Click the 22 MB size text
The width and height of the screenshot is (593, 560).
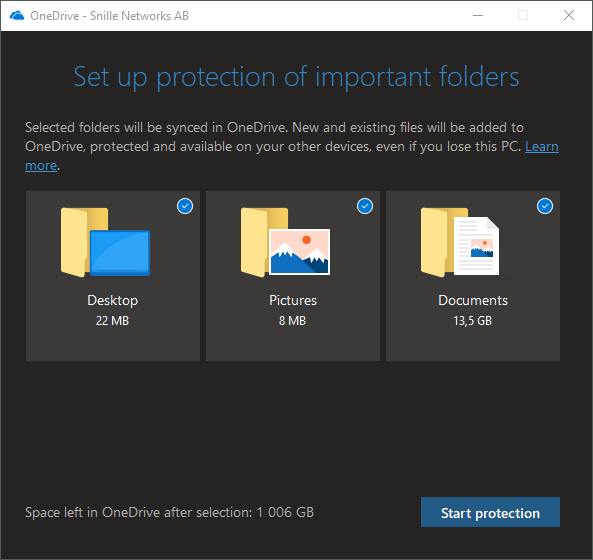pyautogui.click(x=112, y=321)
